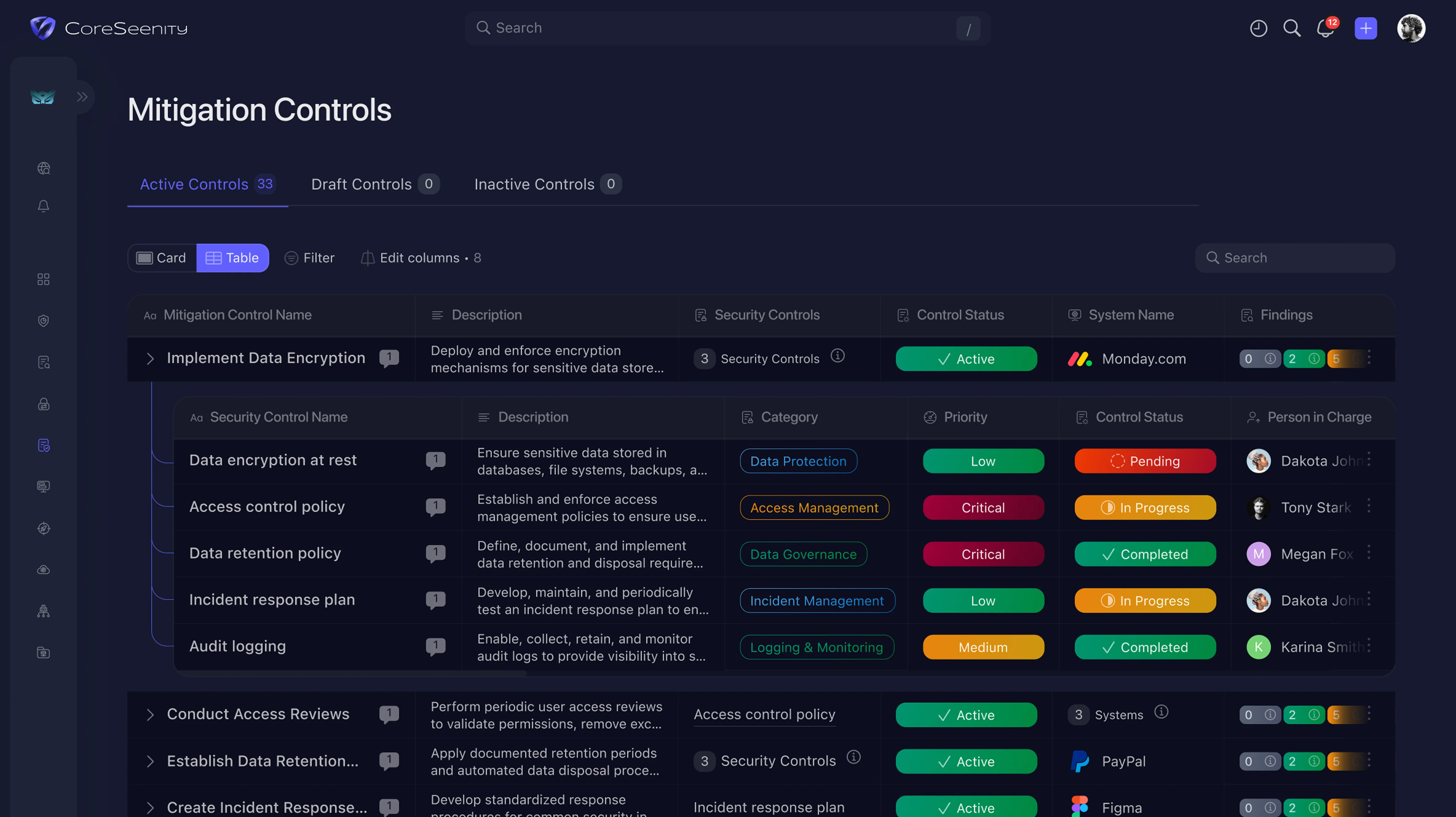Open the highlighted mitigation controls sidebar icon

[44, 445]
